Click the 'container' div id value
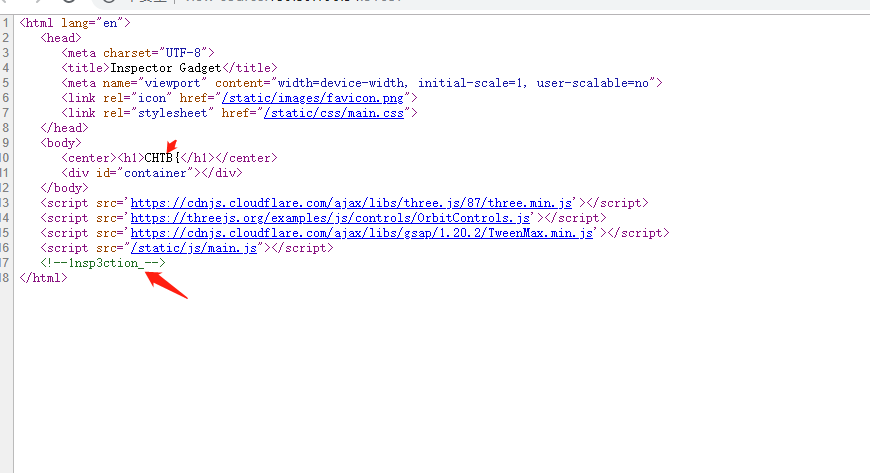The width and height of the screenshot is (870, 473). coord(155,173)
